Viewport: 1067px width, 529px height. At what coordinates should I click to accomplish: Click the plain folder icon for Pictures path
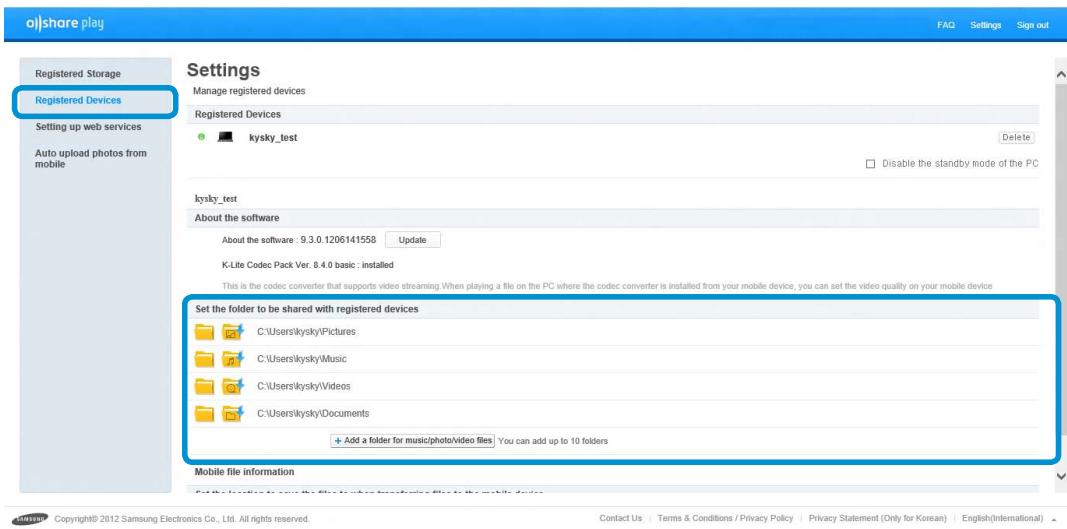click(x=204, y=332)
